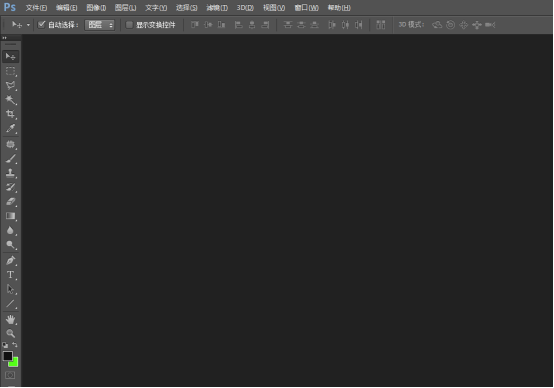Select the Move tool in toolbox

tap(10, 57)
